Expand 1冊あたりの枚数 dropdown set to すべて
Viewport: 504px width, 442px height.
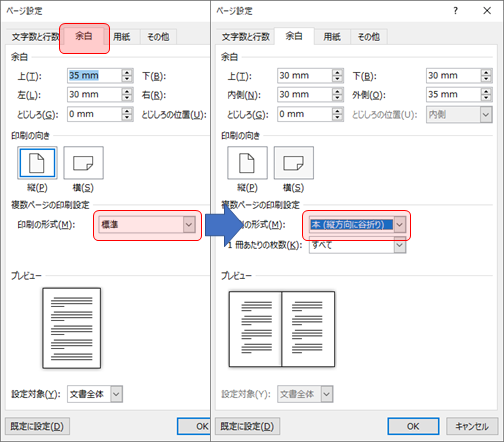click(x=357, y=245)
